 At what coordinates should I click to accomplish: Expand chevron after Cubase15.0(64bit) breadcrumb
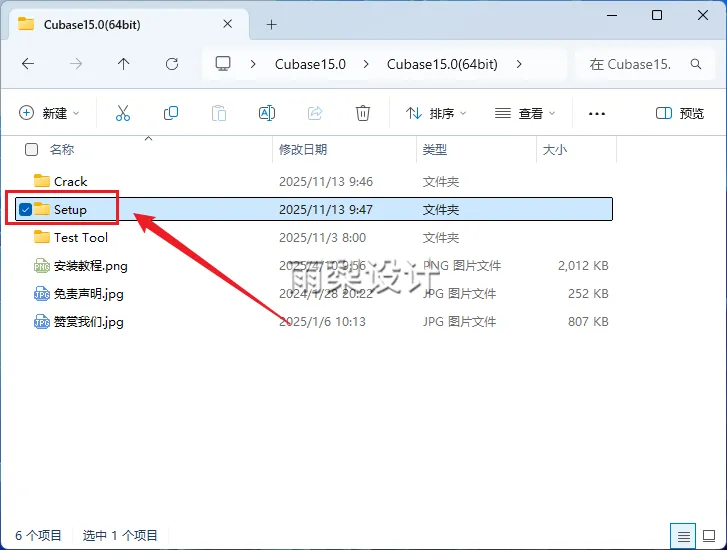click(x=519, y=64)
